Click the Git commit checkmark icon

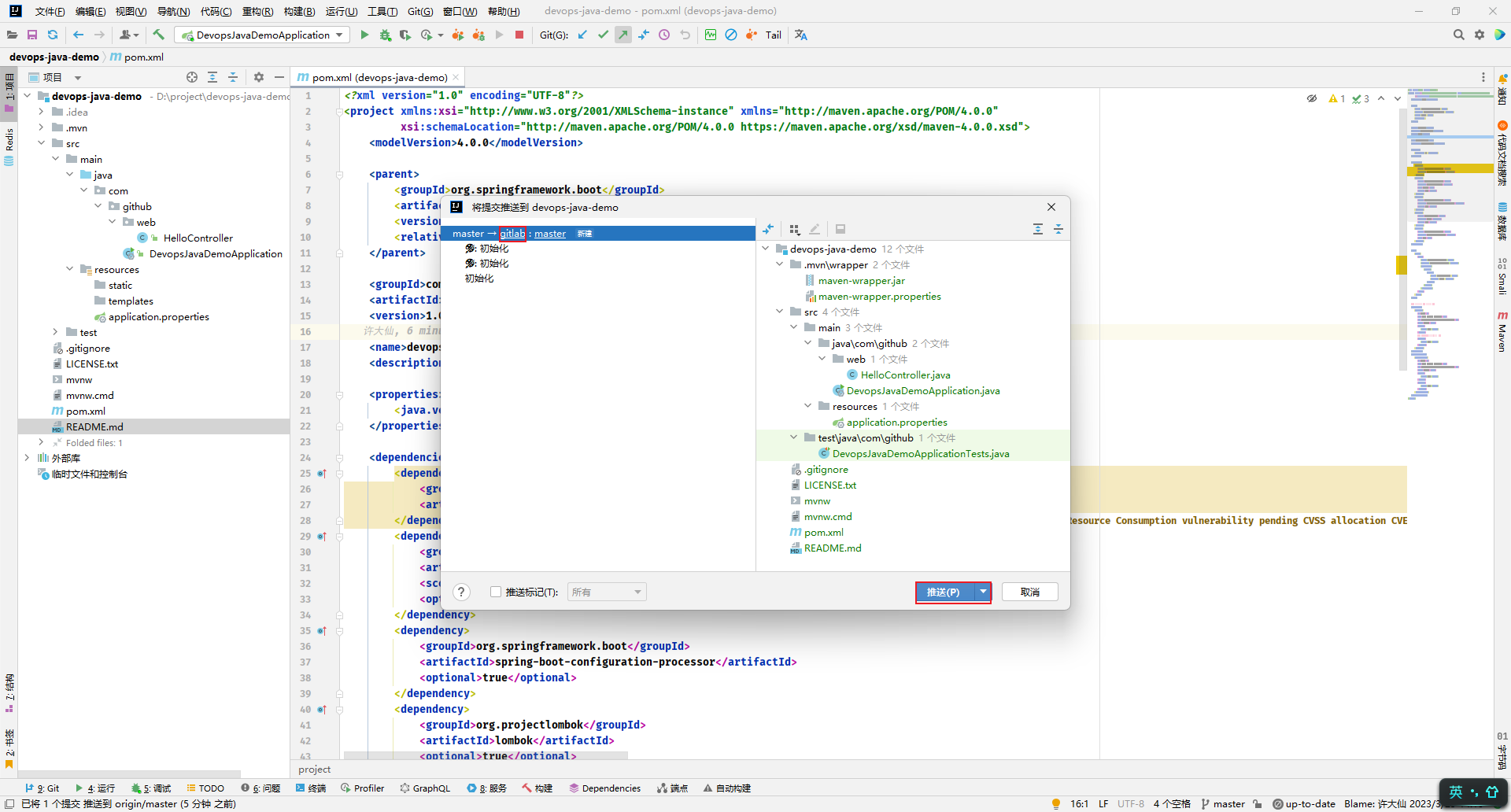coord(603,35)
